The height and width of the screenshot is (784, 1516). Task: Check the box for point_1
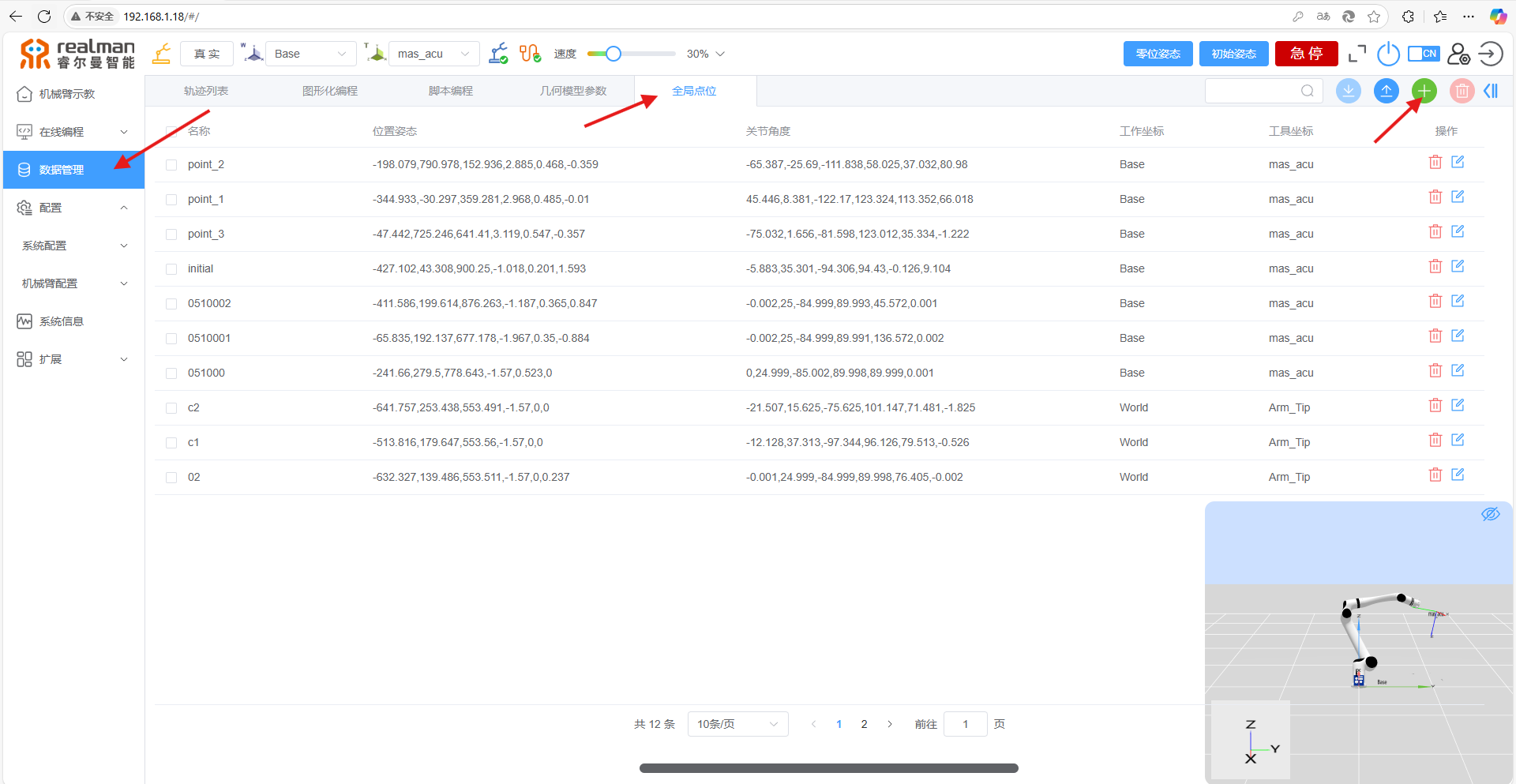tap(171, 200)
